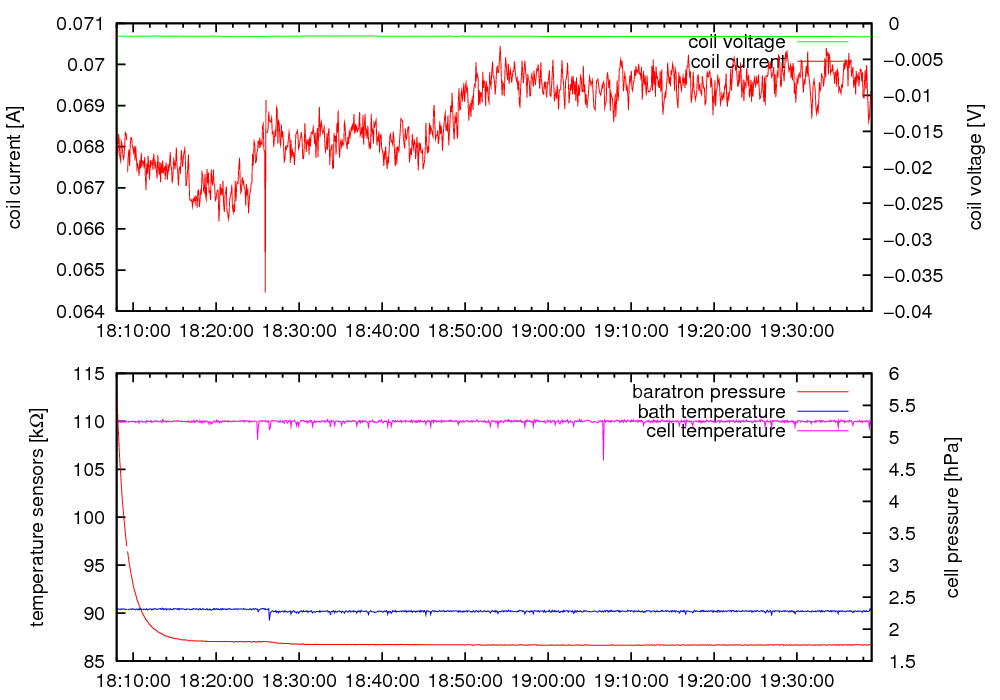The image size is (1000, 700).
Task: Click the "coil voltage" legend label
Action: (x=736, y=42)
